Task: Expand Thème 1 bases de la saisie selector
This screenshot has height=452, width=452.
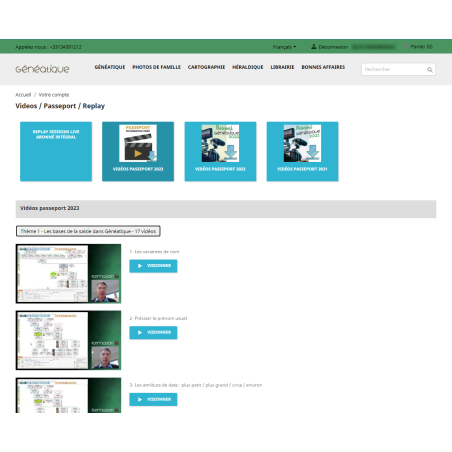Action: [88, 231]
